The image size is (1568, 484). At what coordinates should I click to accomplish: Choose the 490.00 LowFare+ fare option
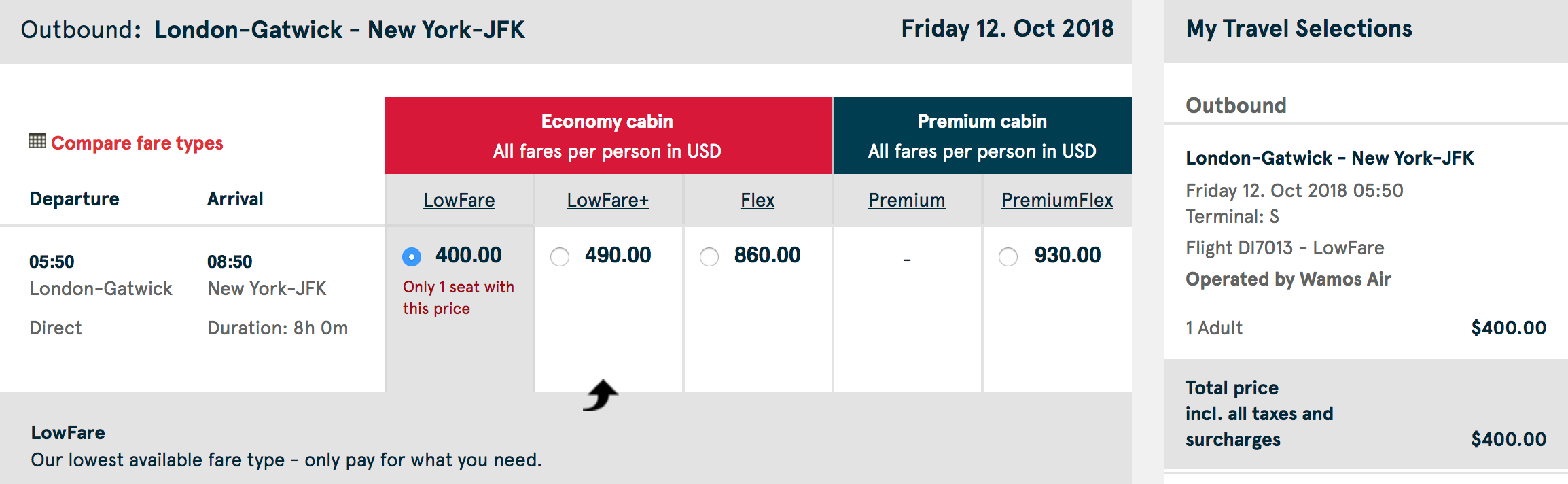coord(560,257)
